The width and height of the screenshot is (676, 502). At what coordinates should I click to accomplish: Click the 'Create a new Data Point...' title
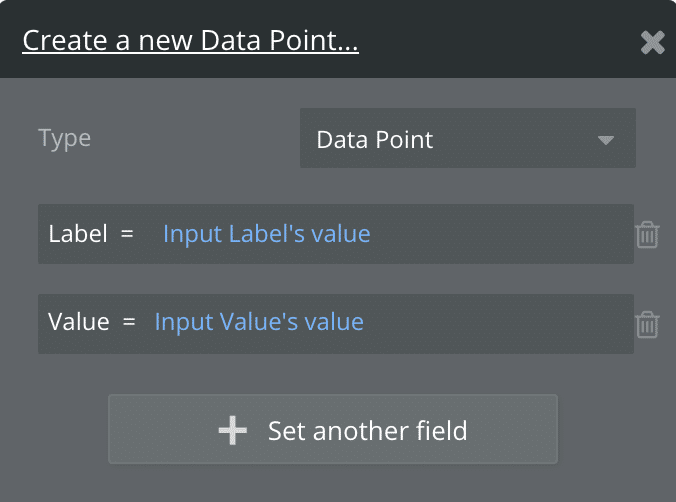tap(190, 41)
